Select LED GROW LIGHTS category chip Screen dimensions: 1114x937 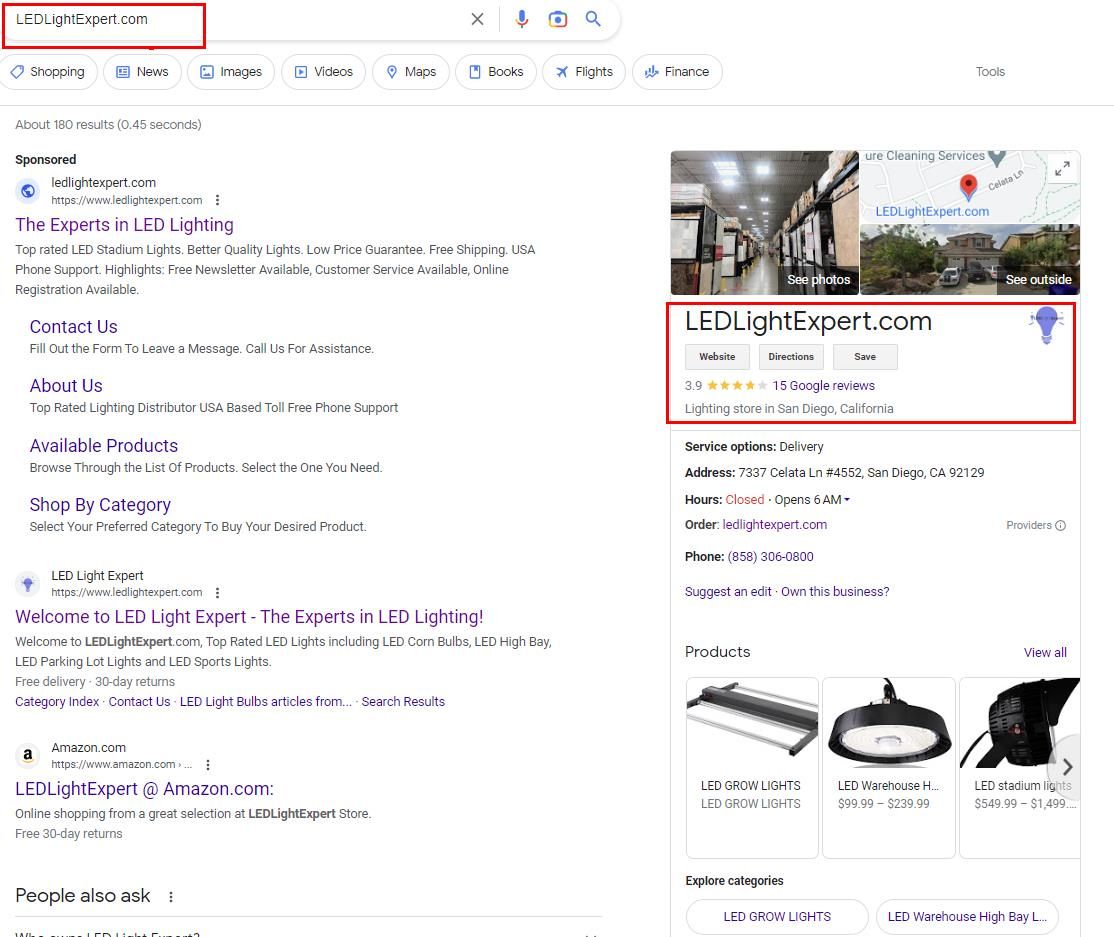pyautogui.click(x=777, y=916)
